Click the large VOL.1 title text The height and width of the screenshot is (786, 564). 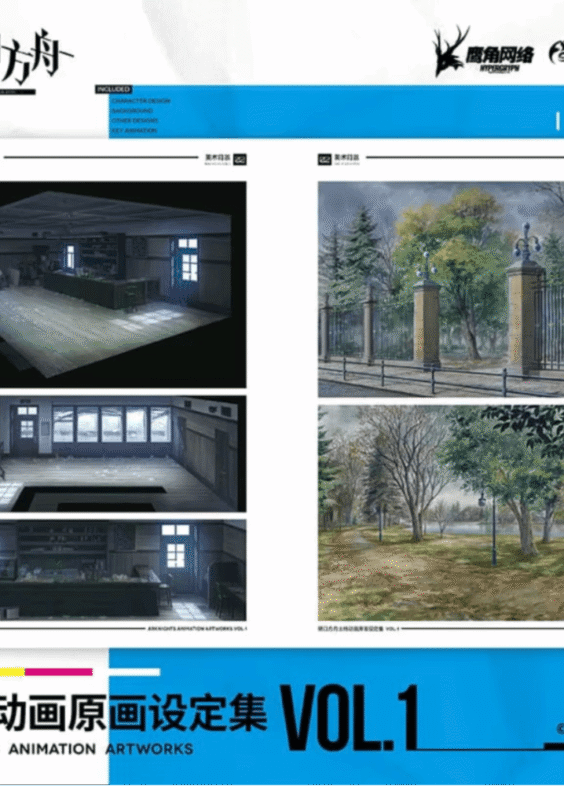pos(349,717)
